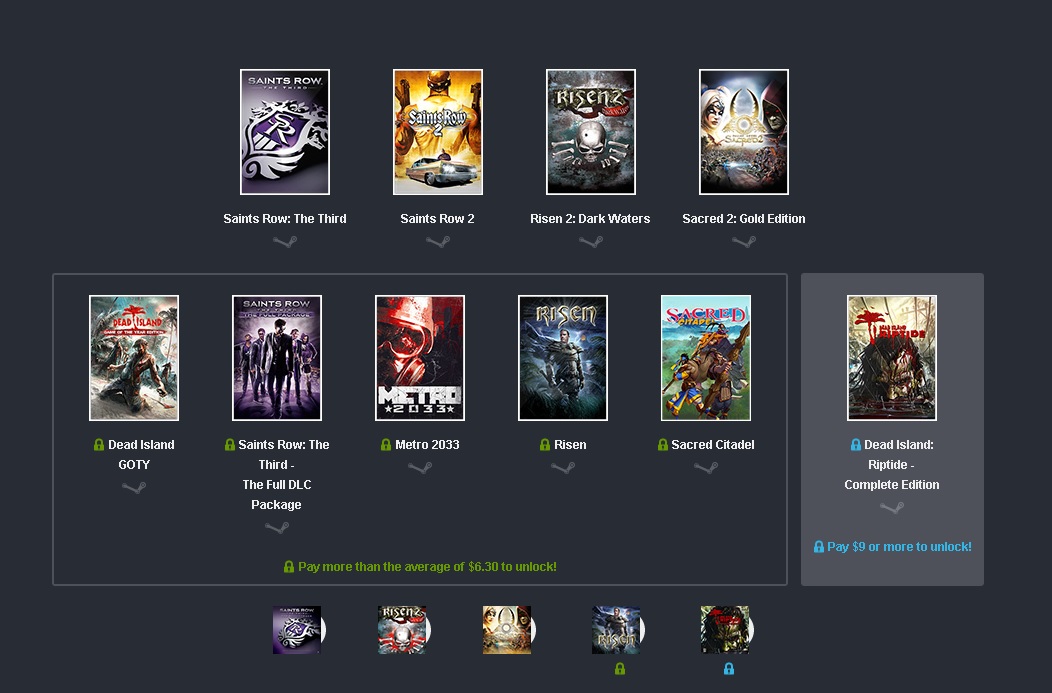Select Sacred Citadel title text
The image size is (1052, 693).
tap(713, 445)
